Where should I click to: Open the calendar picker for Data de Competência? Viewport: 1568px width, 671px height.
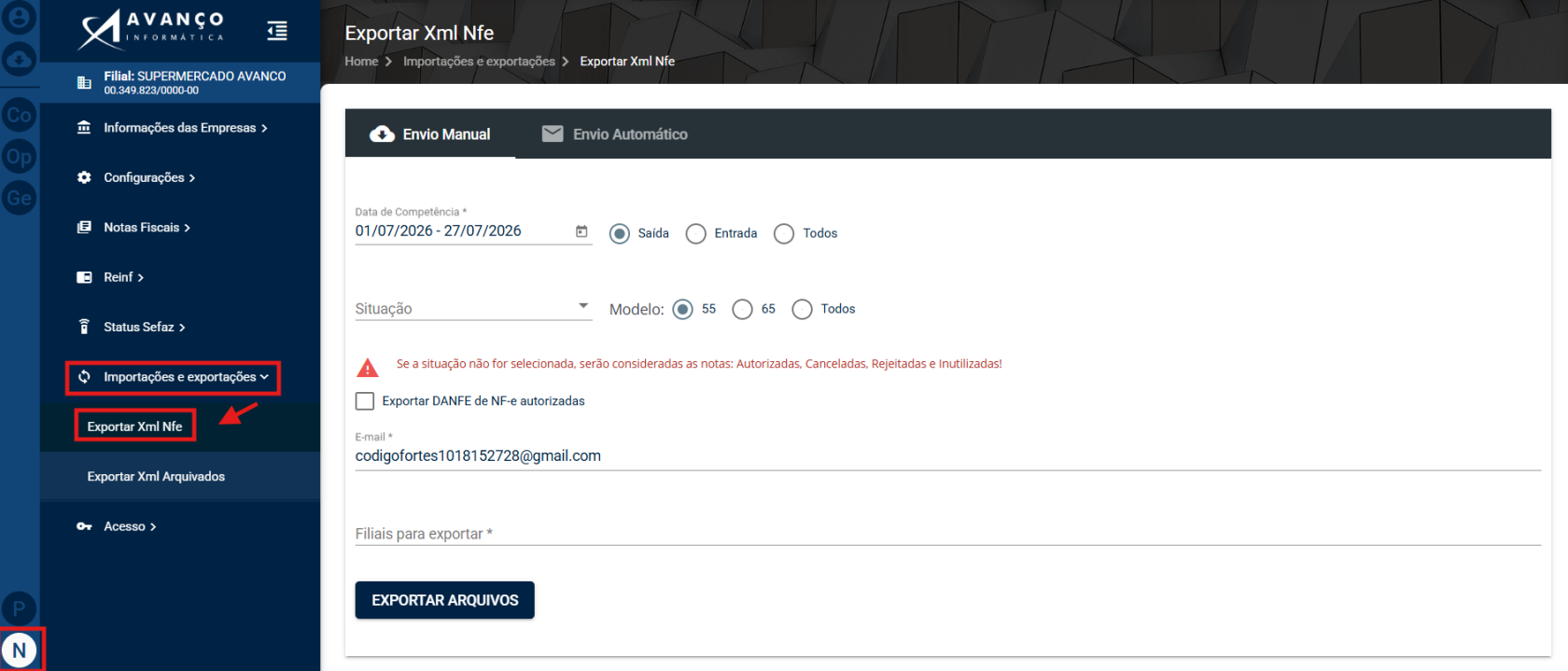tap(581, 231)
